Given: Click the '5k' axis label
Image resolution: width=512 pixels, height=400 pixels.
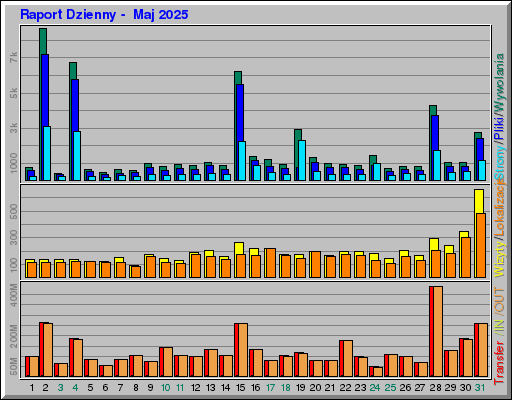Looking at the screenshot, I should (14, 93).
